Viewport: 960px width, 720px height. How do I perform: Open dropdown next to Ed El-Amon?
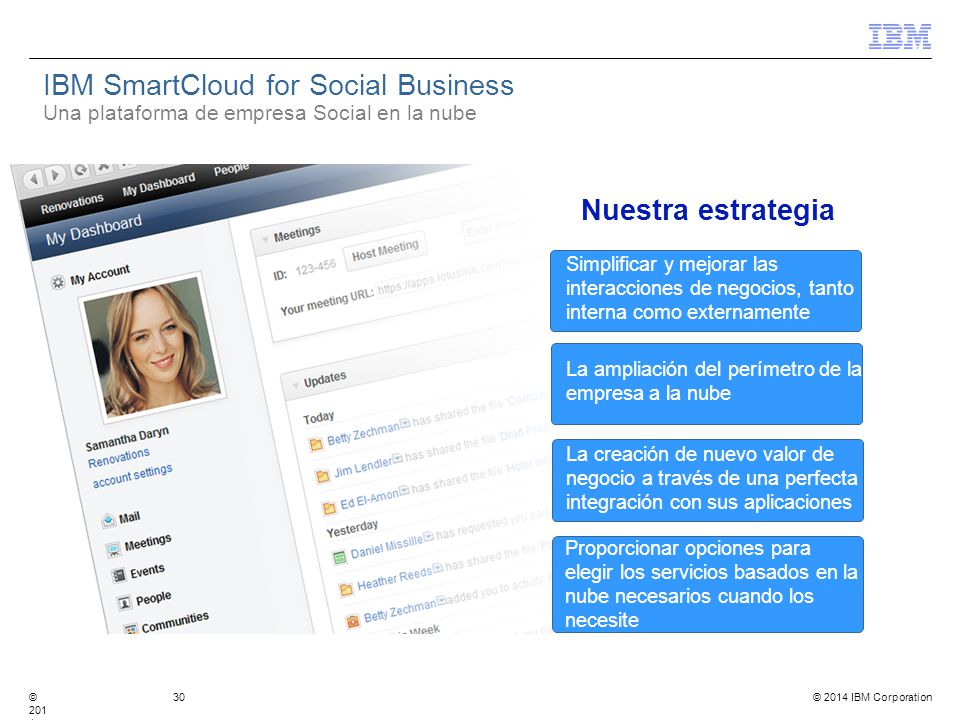404,490
